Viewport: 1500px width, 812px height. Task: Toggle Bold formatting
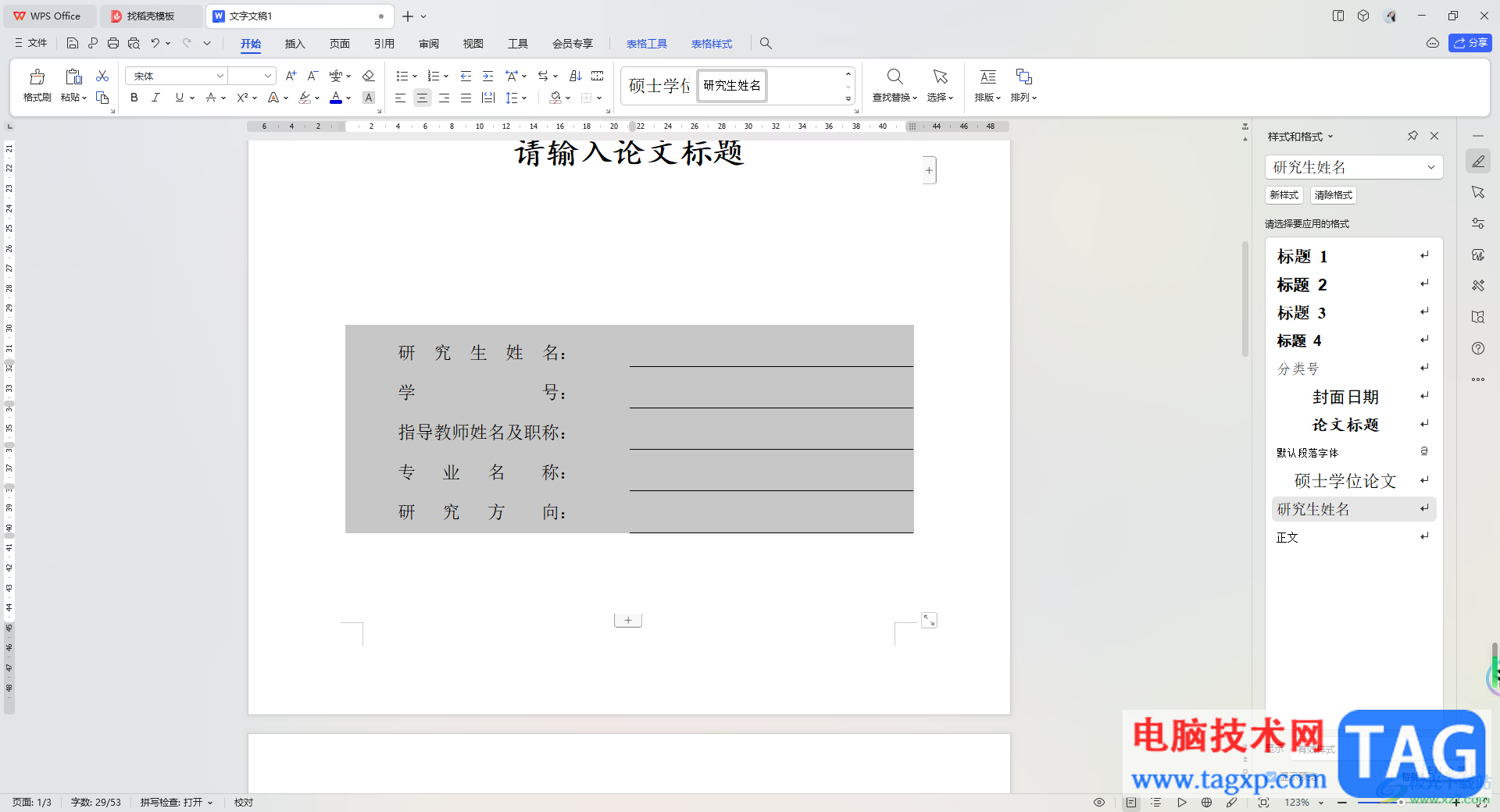(x=134, y=98)
